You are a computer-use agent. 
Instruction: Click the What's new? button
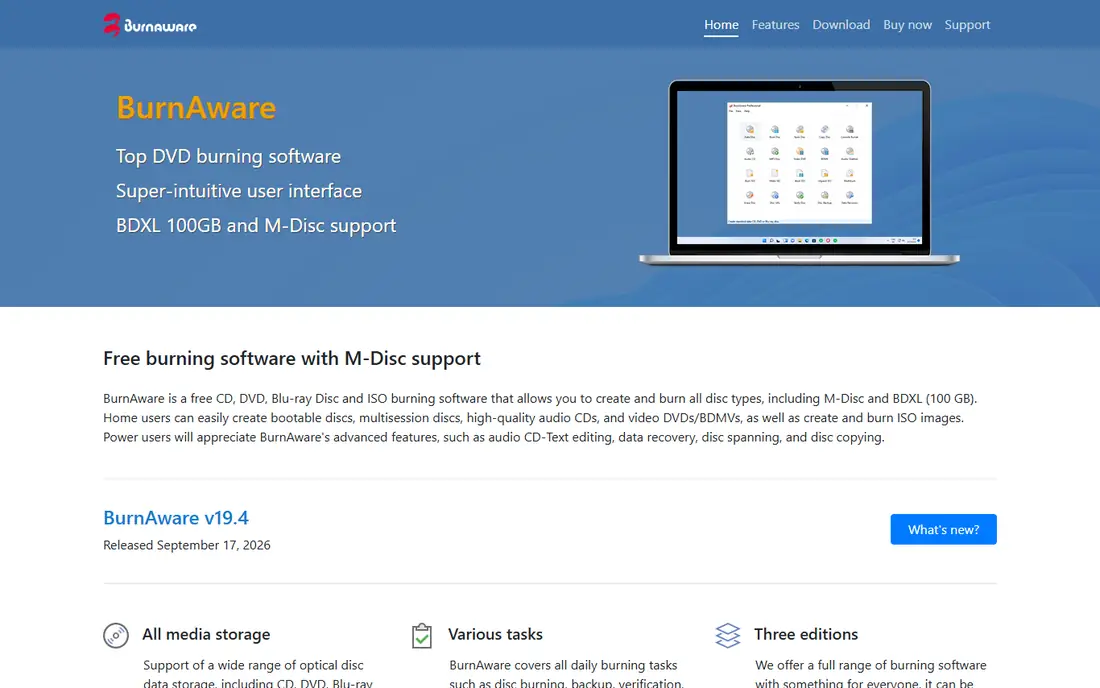[x=944, y=530]
